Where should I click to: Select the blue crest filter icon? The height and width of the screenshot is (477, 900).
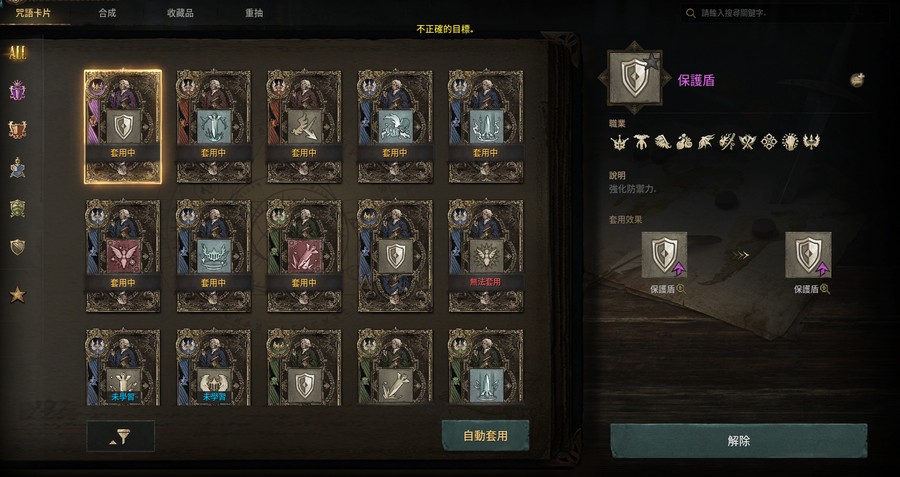18,168
